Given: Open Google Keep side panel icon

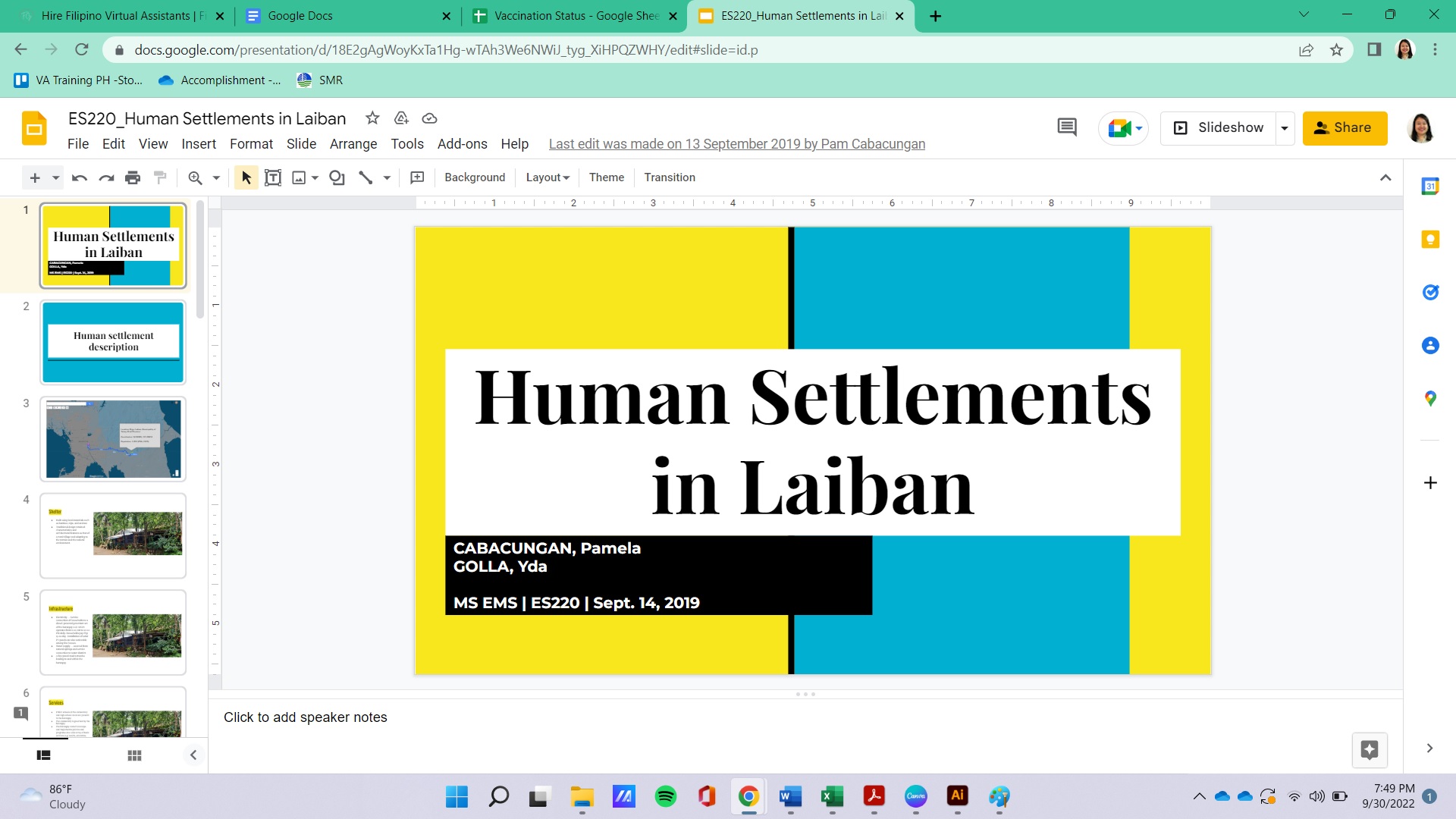Looking at the screenshot, I should (x=1430, y=240).
